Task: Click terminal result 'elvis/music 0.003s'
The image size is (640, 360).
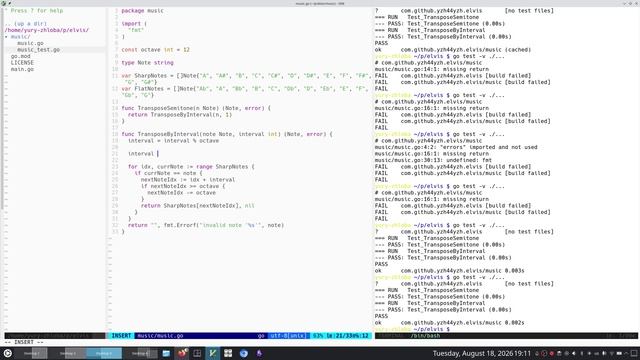Action: (x=449, y=271)
